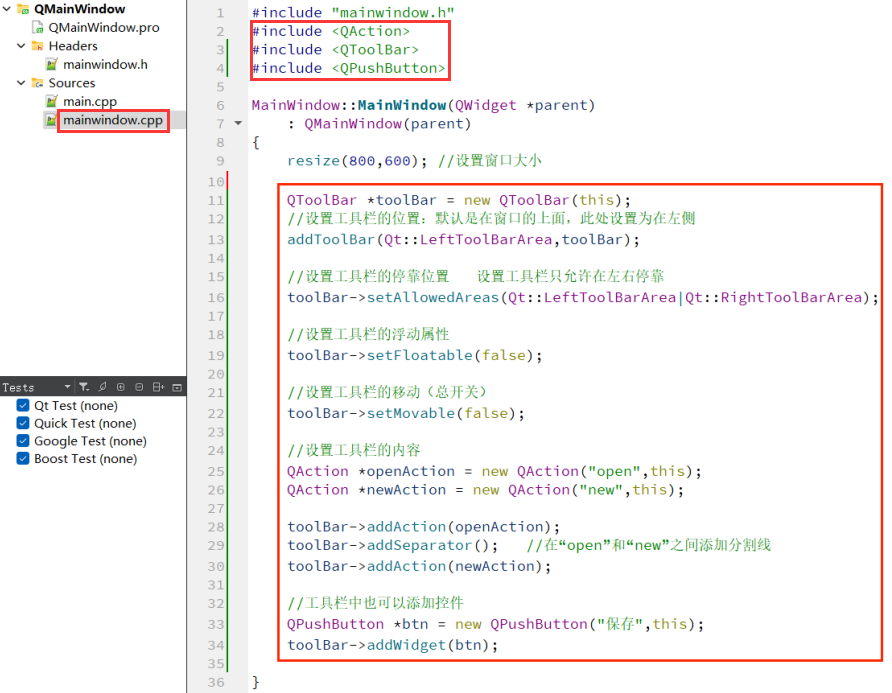Click the QMainWindow project icon
892x693 pixels.
pyautogui.click(x=23, y=9)
